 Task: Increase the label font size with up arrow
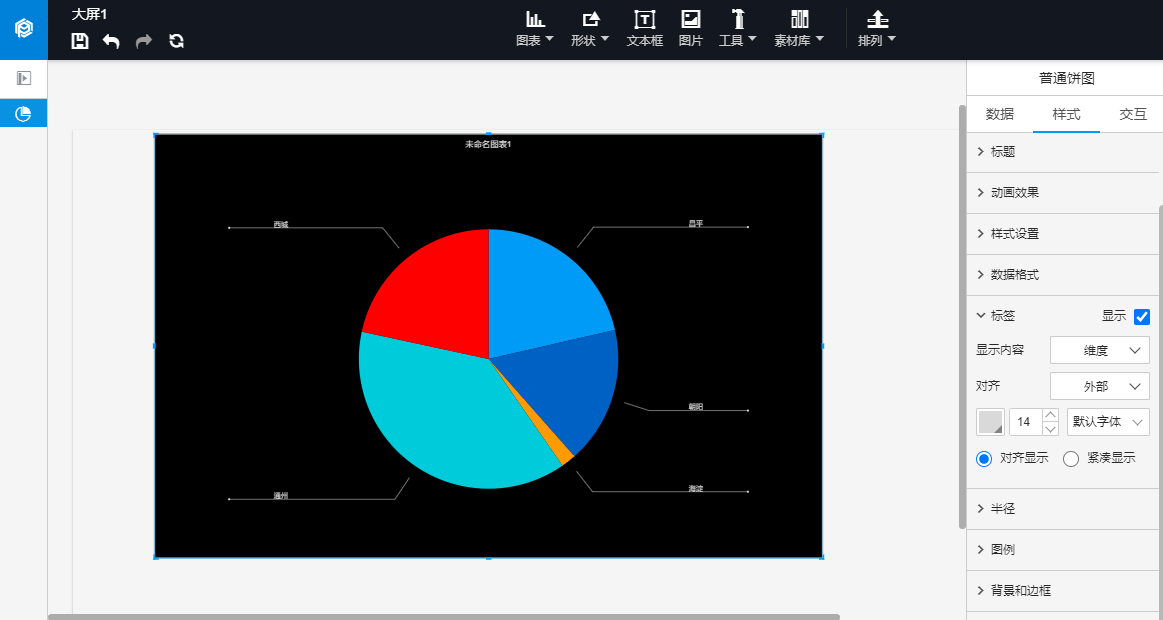tap(1050, 415)
